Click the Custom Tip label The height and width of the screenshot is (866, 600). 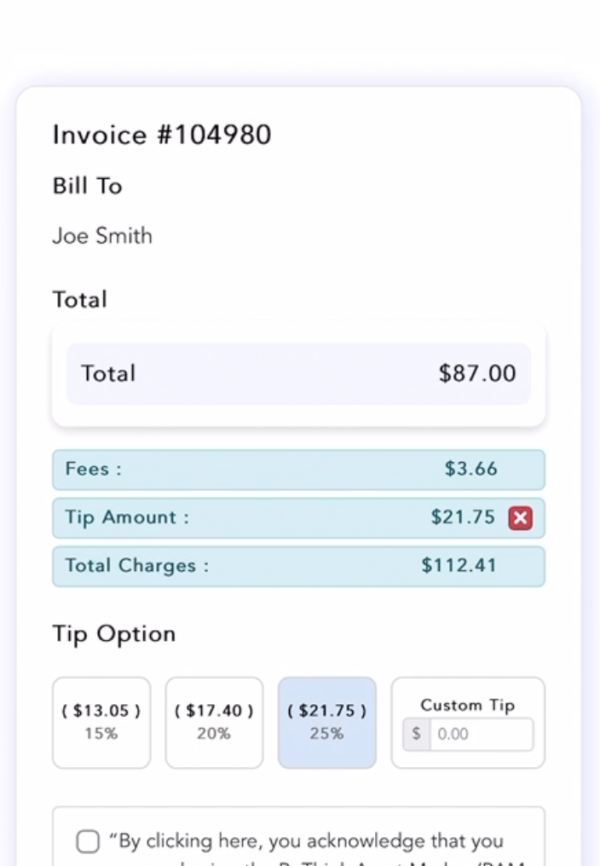pyautogui.click(x=467, y=705)
